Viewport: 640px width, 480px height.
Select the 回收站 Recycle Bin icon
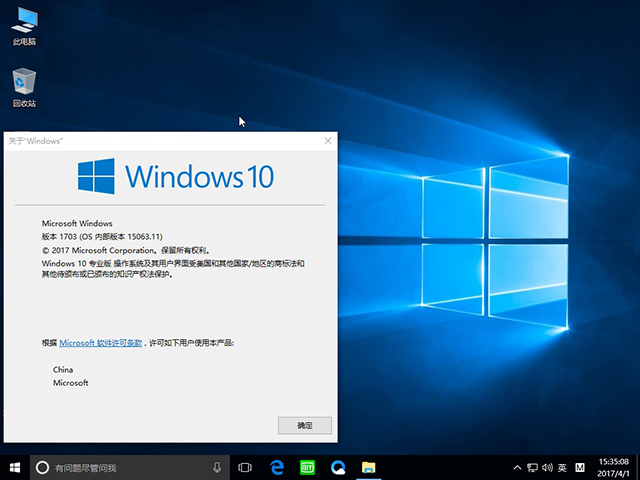coord(24,84)
